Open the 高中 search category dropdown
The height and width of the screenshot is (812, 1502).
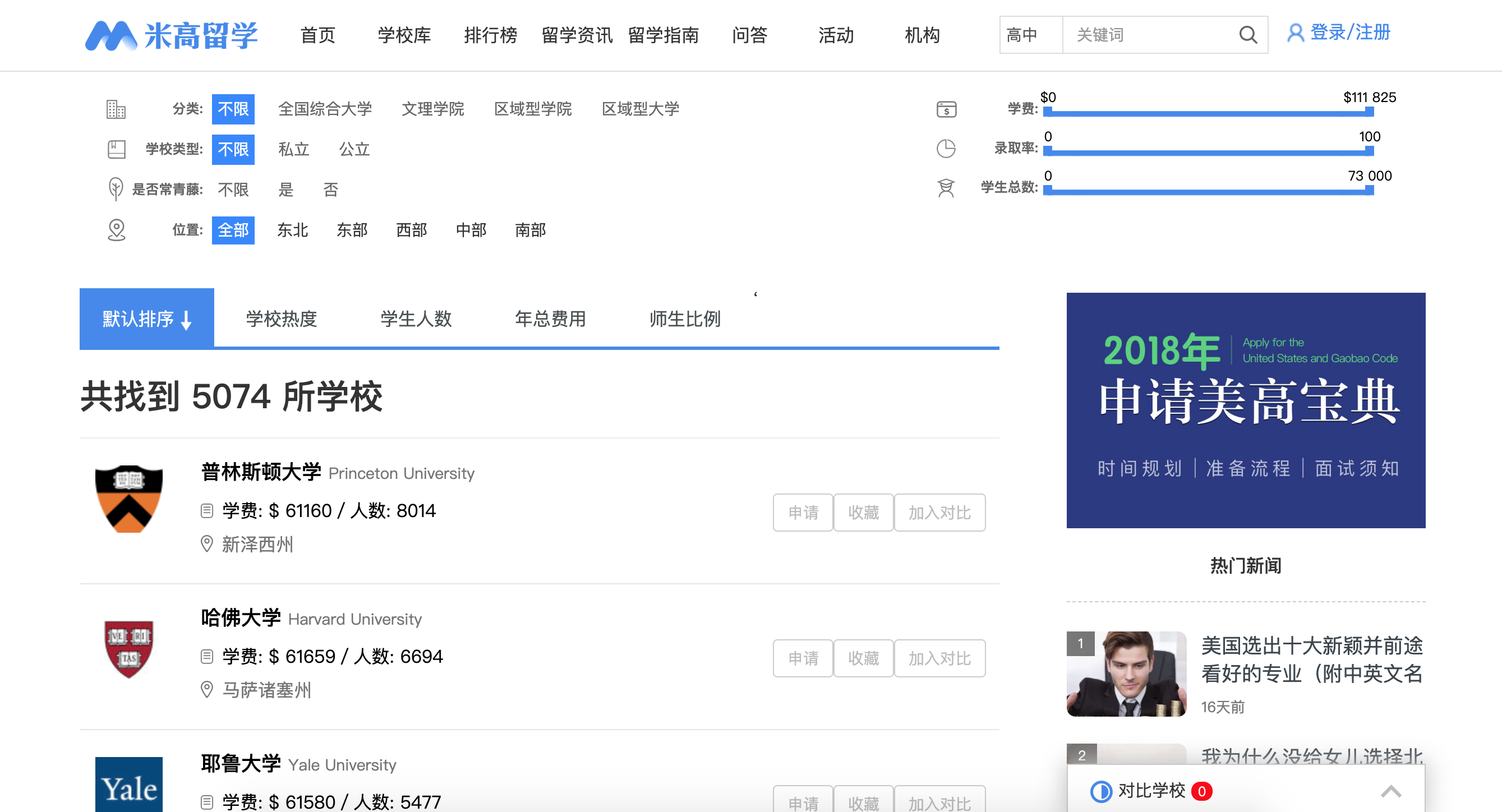(1031, 35)
